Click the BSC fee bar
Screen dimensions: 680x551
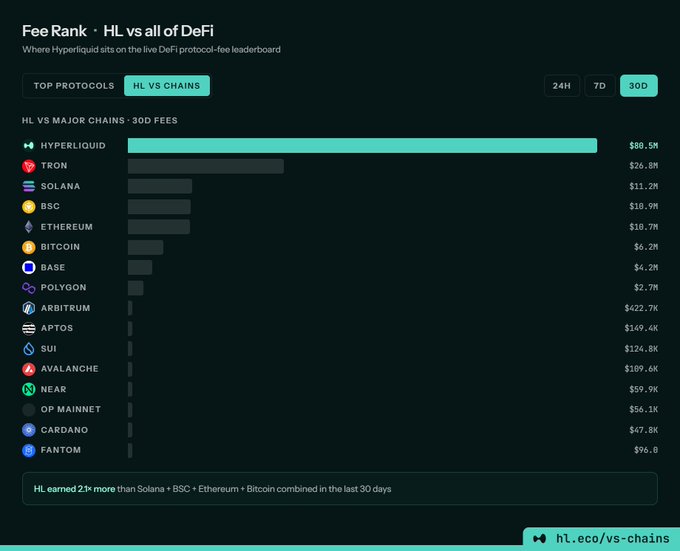(159, 207)
